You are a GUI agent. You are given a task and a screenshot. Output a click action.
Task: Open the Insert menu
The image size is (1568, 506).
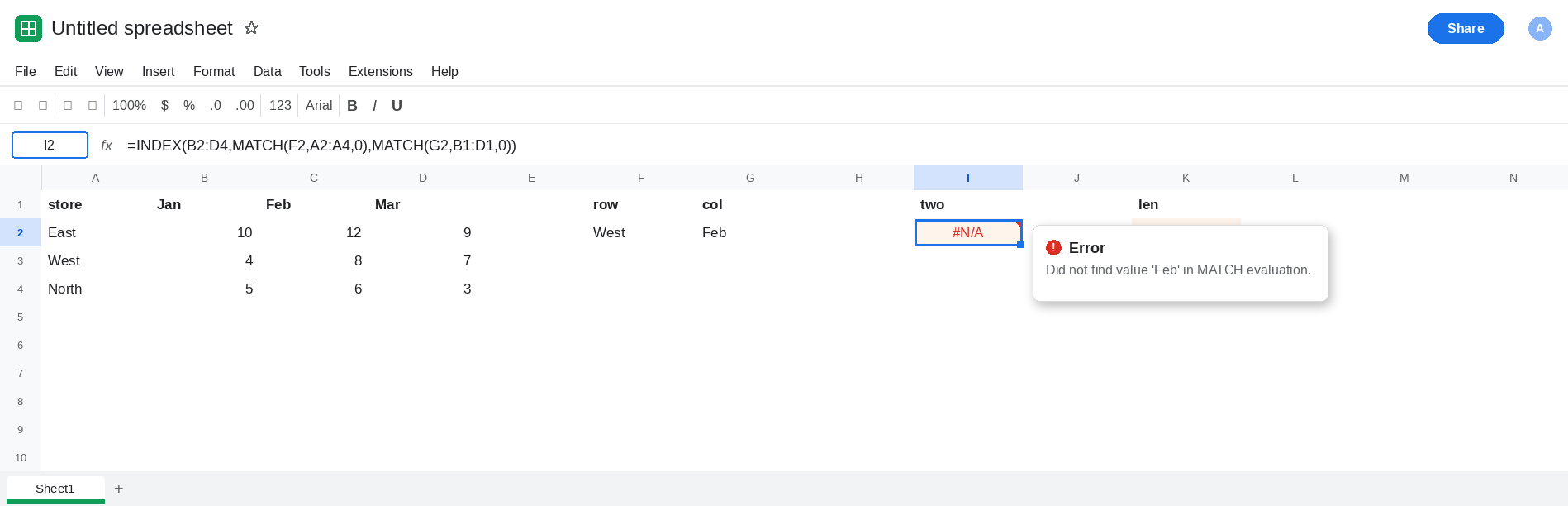click(158, 71)
